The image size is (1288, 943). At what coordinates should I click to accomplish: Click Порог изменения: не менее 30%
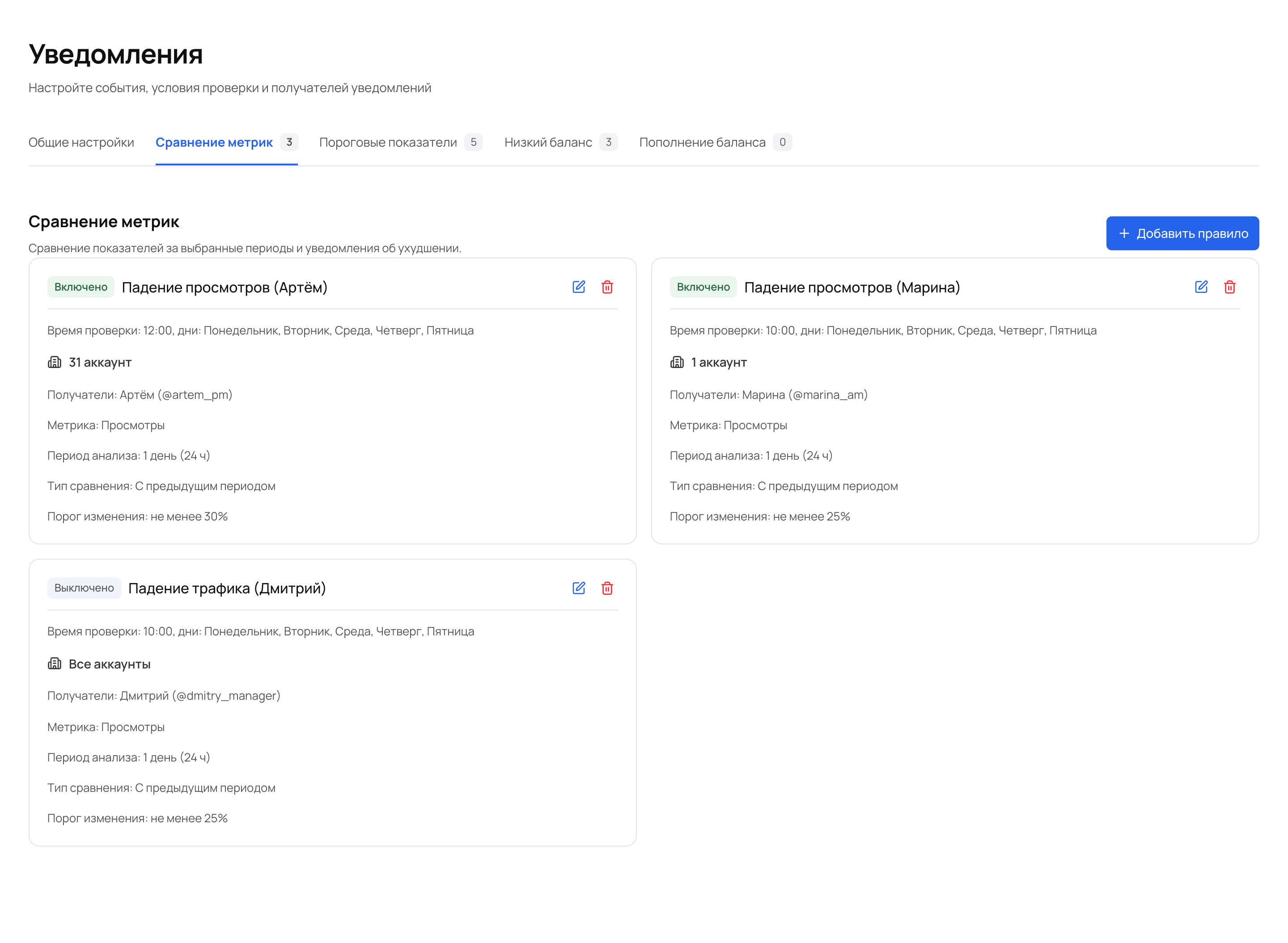coord(138,516)
